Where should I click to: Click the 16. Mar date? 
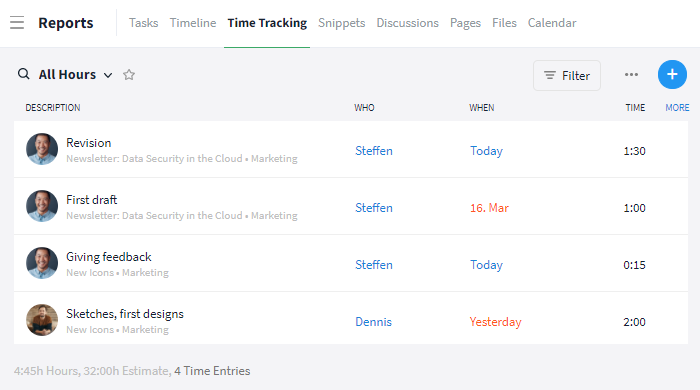pos(489,208)
